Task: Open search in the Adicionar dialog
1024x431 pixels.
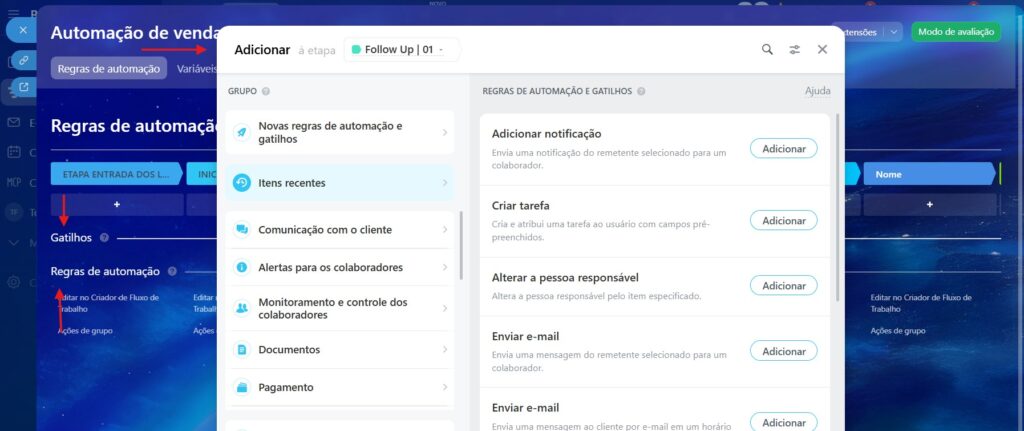Action: point(767,50)
